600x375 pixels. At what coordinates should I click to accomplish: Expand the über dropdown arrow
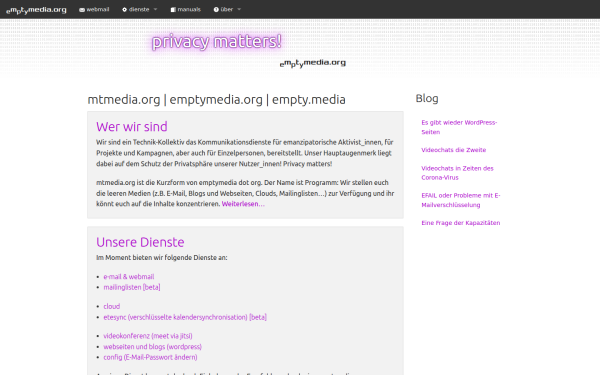click(x=239, y=10)
